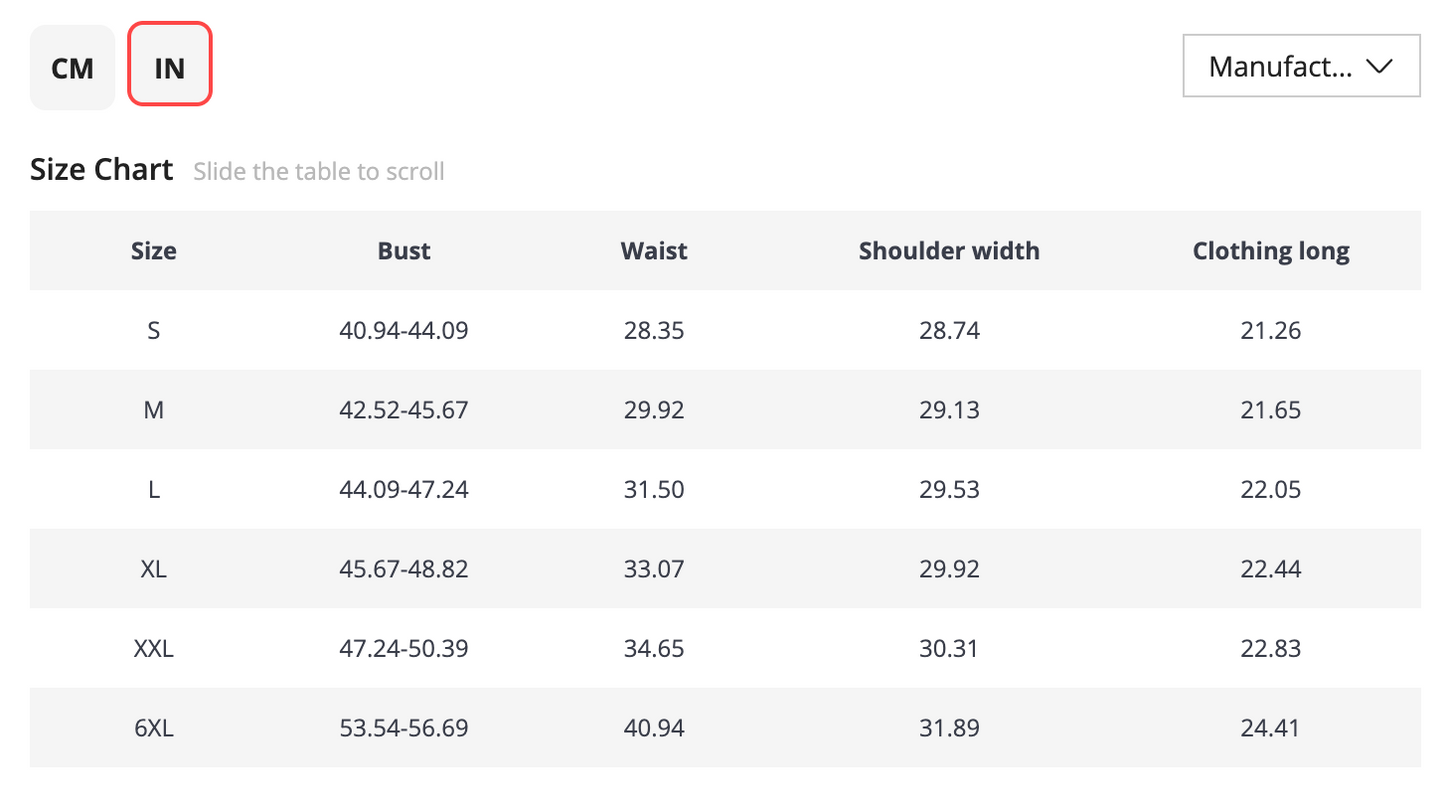
Task: Select the XXL size row label
Action: pyautogui.click(x=154, y=649)
